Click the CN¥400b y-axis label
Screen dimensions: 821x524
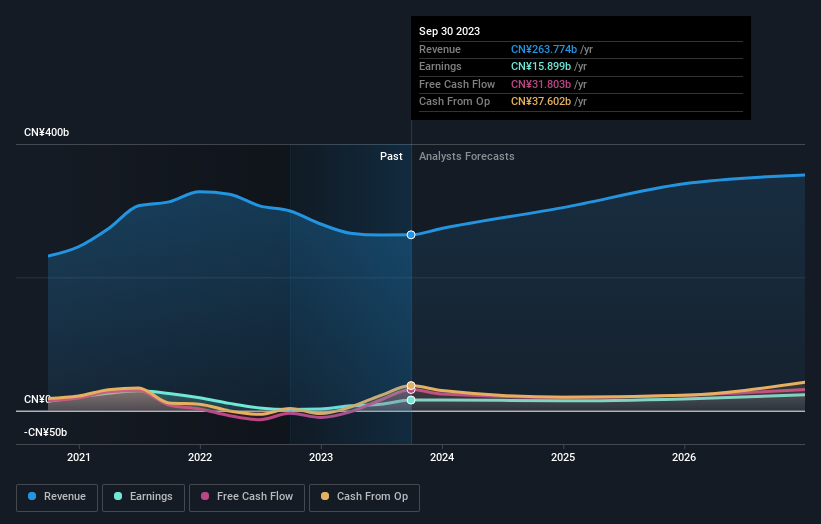(x=47, y=132)
